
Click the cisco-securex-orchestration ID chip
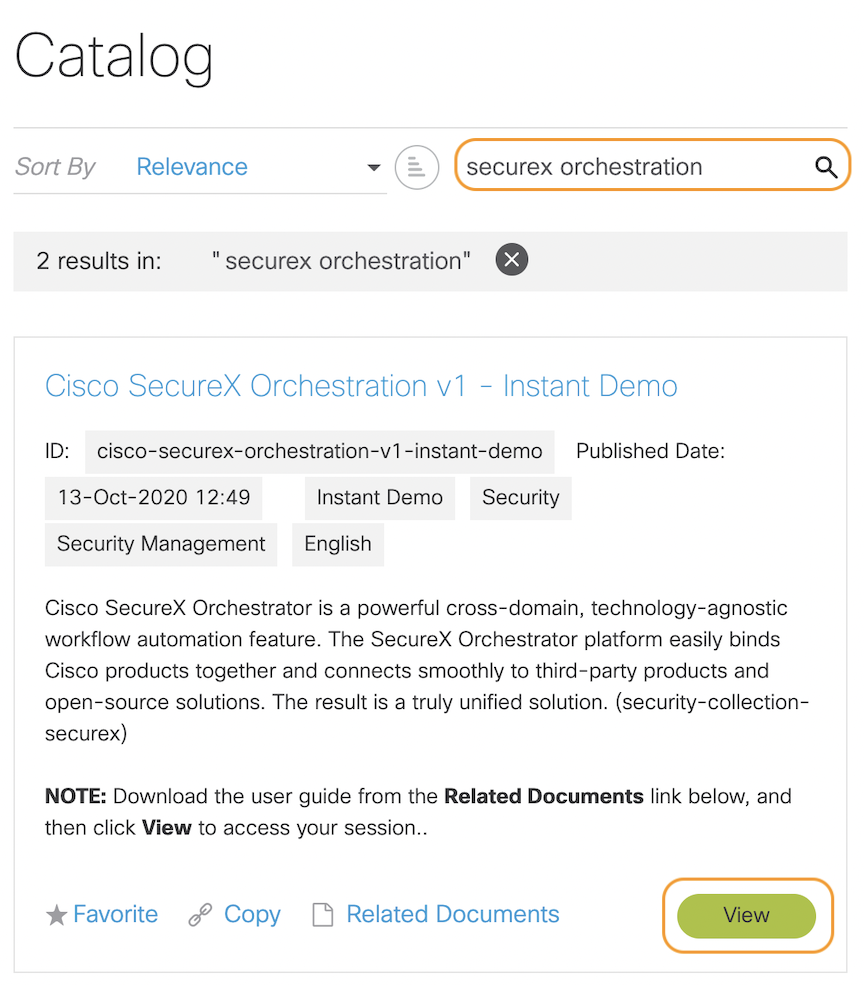point(319,451)
